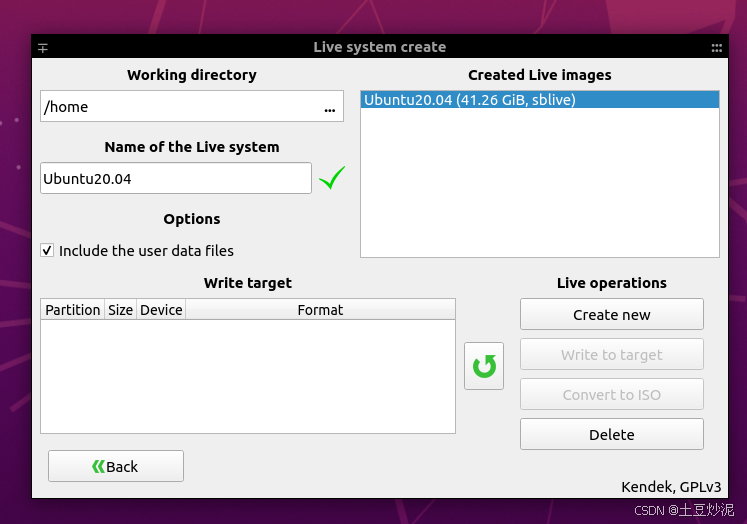
Task: Click the Format column header
Action: click(x=320, y=310)
